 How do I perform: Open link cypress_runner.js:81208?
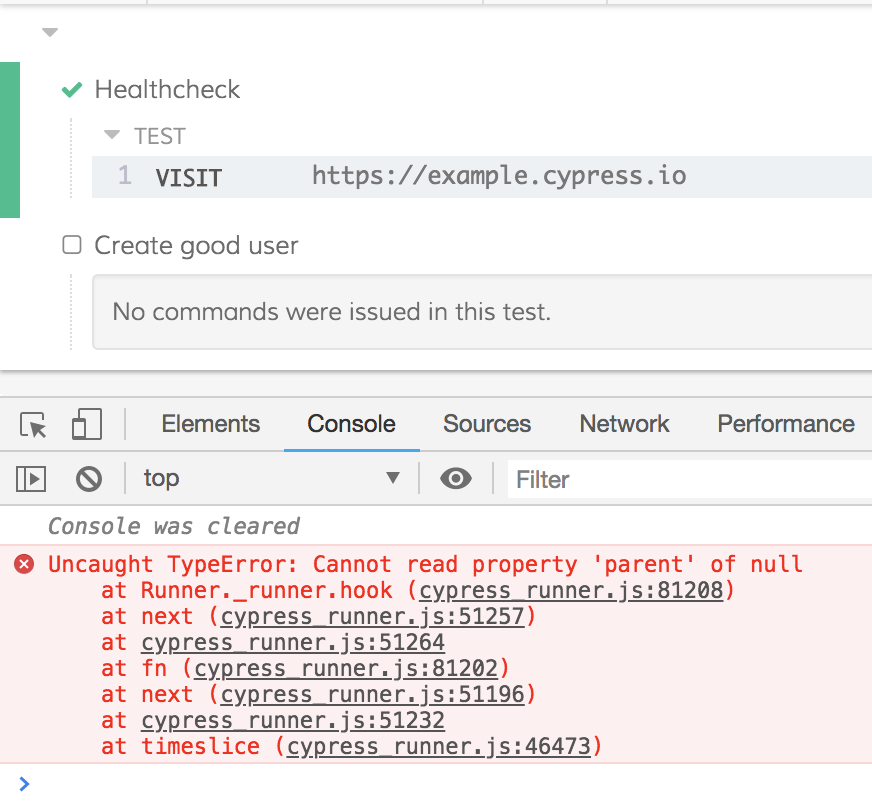(x=571, y=591)
